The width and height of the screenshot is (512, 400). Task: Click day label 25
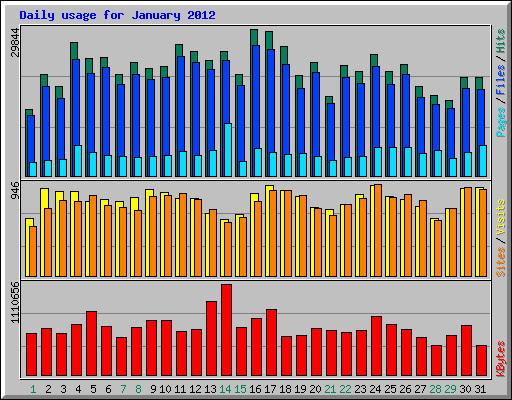pyautogui.click(x=390, y=389)
